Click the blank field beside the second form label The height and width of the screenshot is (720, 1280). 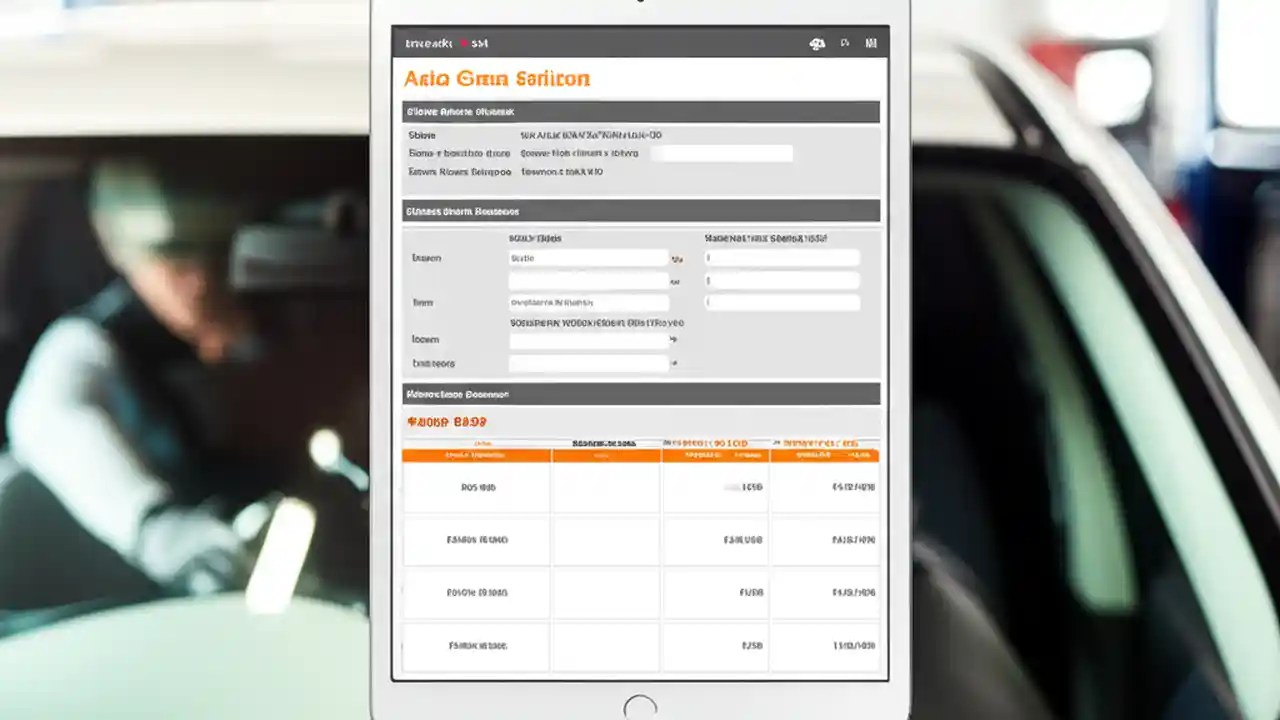coord(588,280)
